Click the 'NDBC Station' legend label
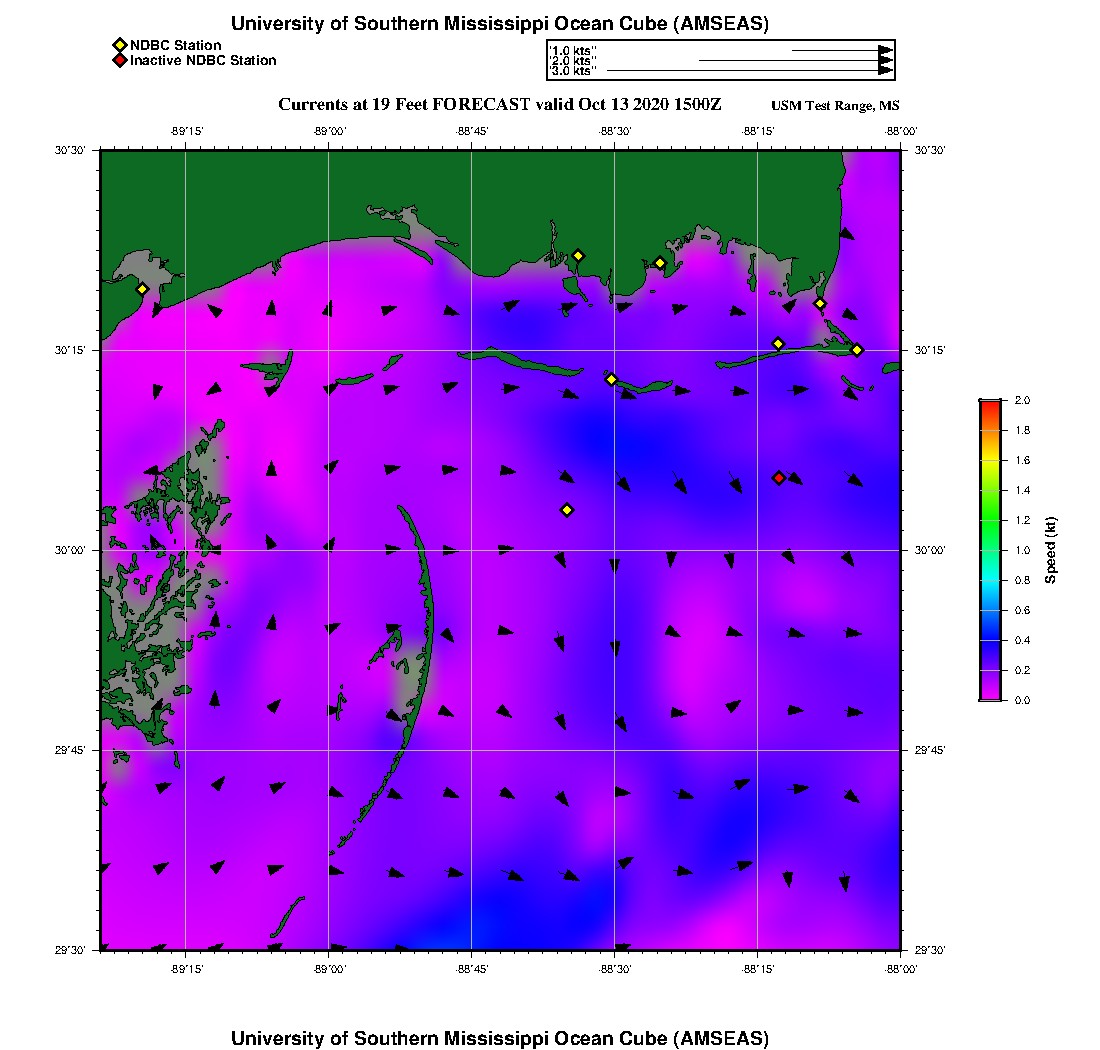Screen dimensions: 1100x1050 [176, 45]
